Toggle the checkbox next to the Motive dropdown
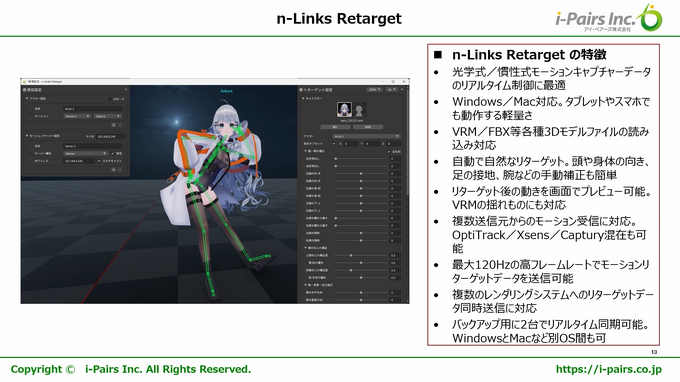Viewport: 680px width, 382px height. coord(113,153)
